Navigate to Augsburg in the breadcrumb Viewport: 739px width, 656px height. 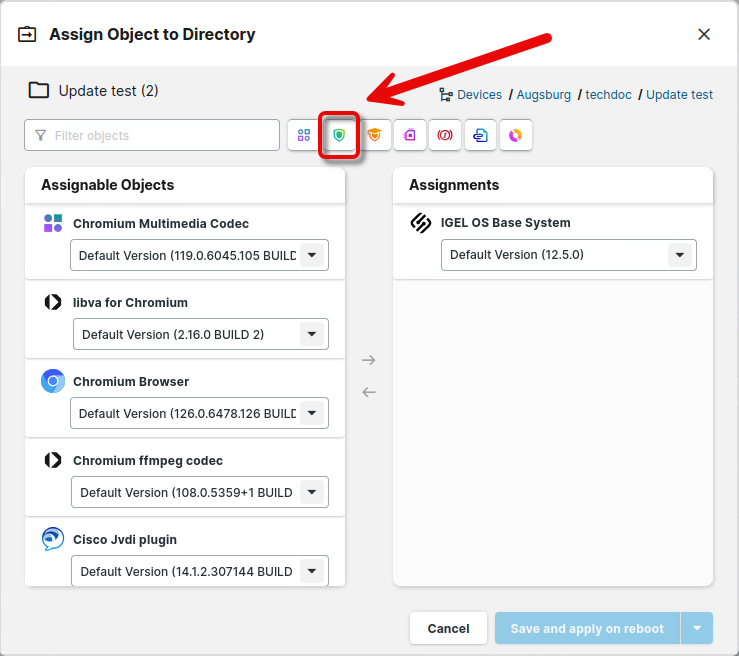[x=544, y=95]
